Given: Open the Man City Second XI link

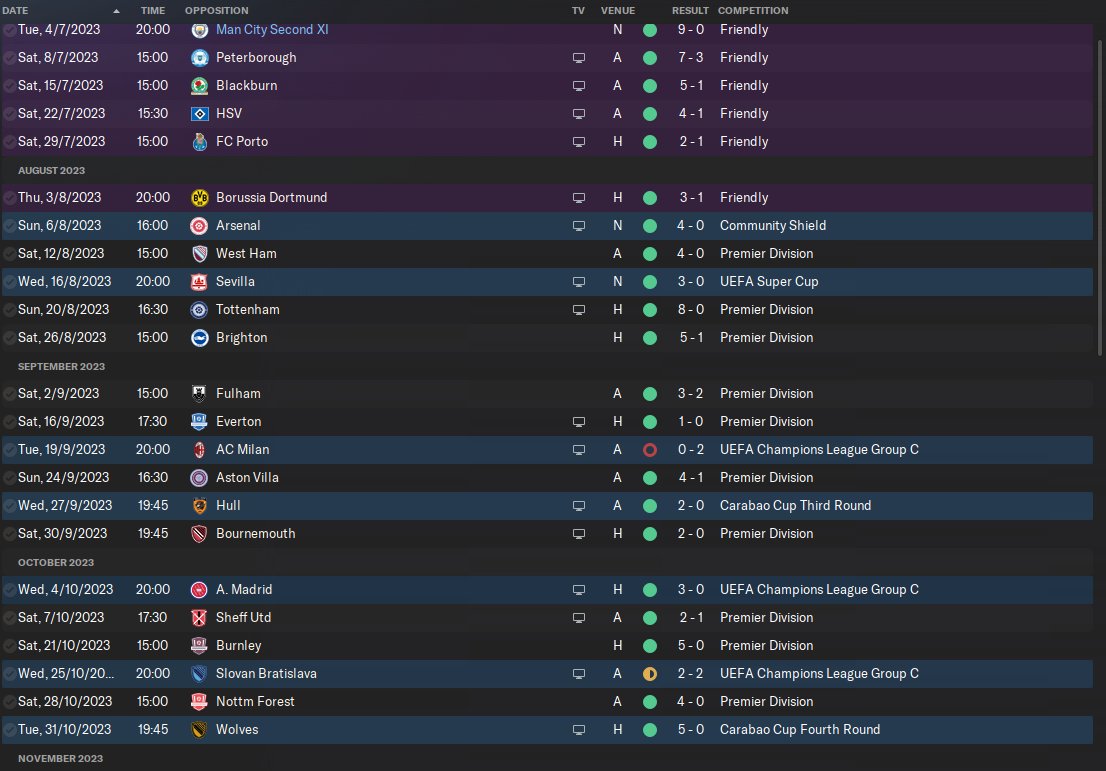Looking at the screenshot, I should point(272,30).
